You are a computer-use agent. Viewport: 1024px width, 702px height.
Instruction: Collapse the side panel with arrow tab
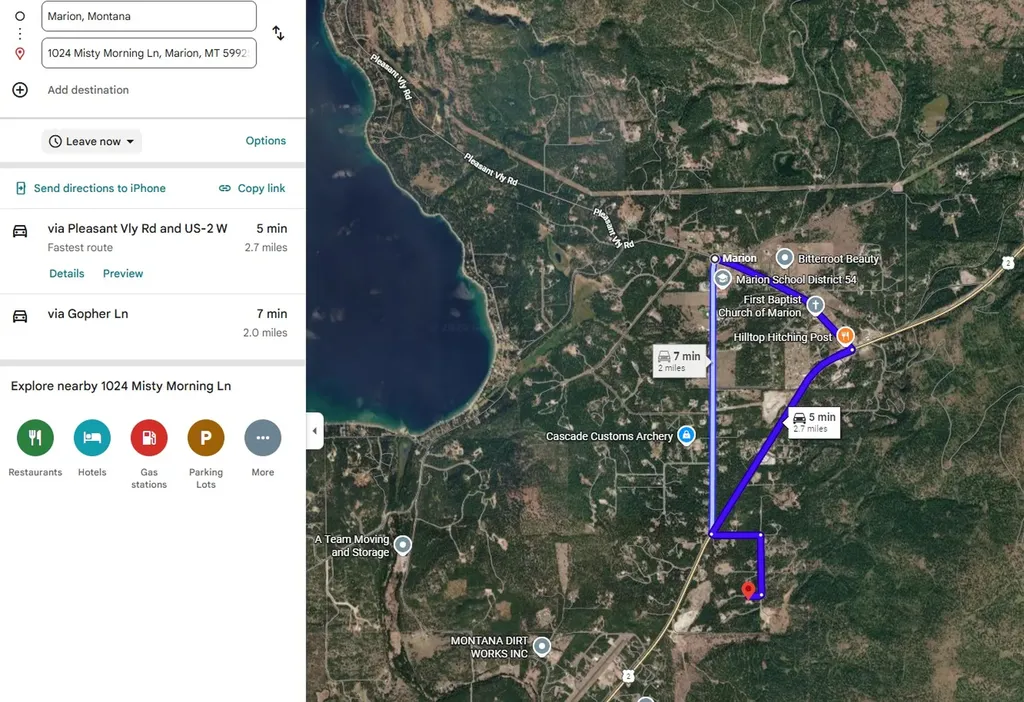tap(315, 431)
